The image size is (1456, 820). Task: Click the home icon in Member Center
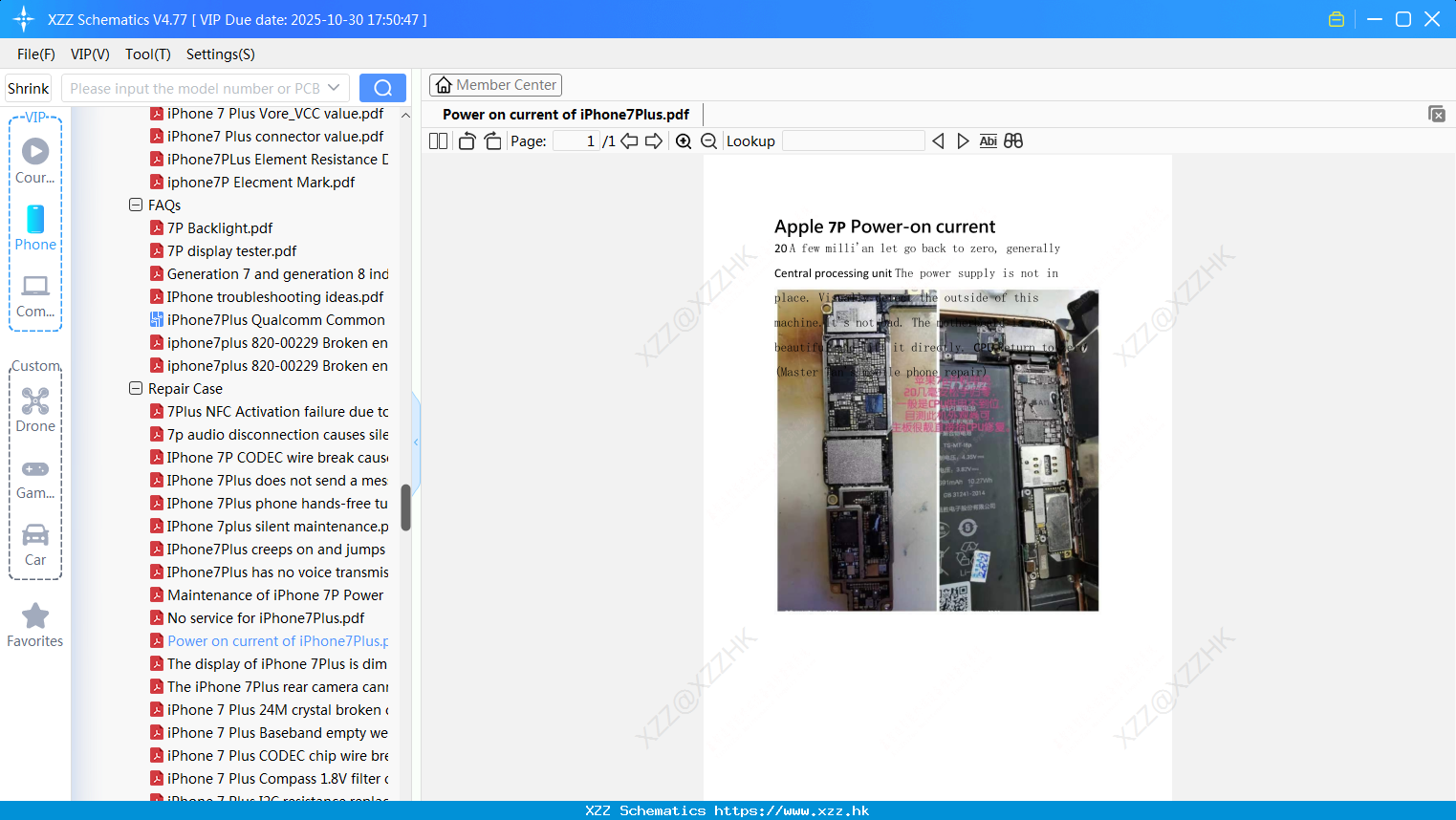[444, 85]
